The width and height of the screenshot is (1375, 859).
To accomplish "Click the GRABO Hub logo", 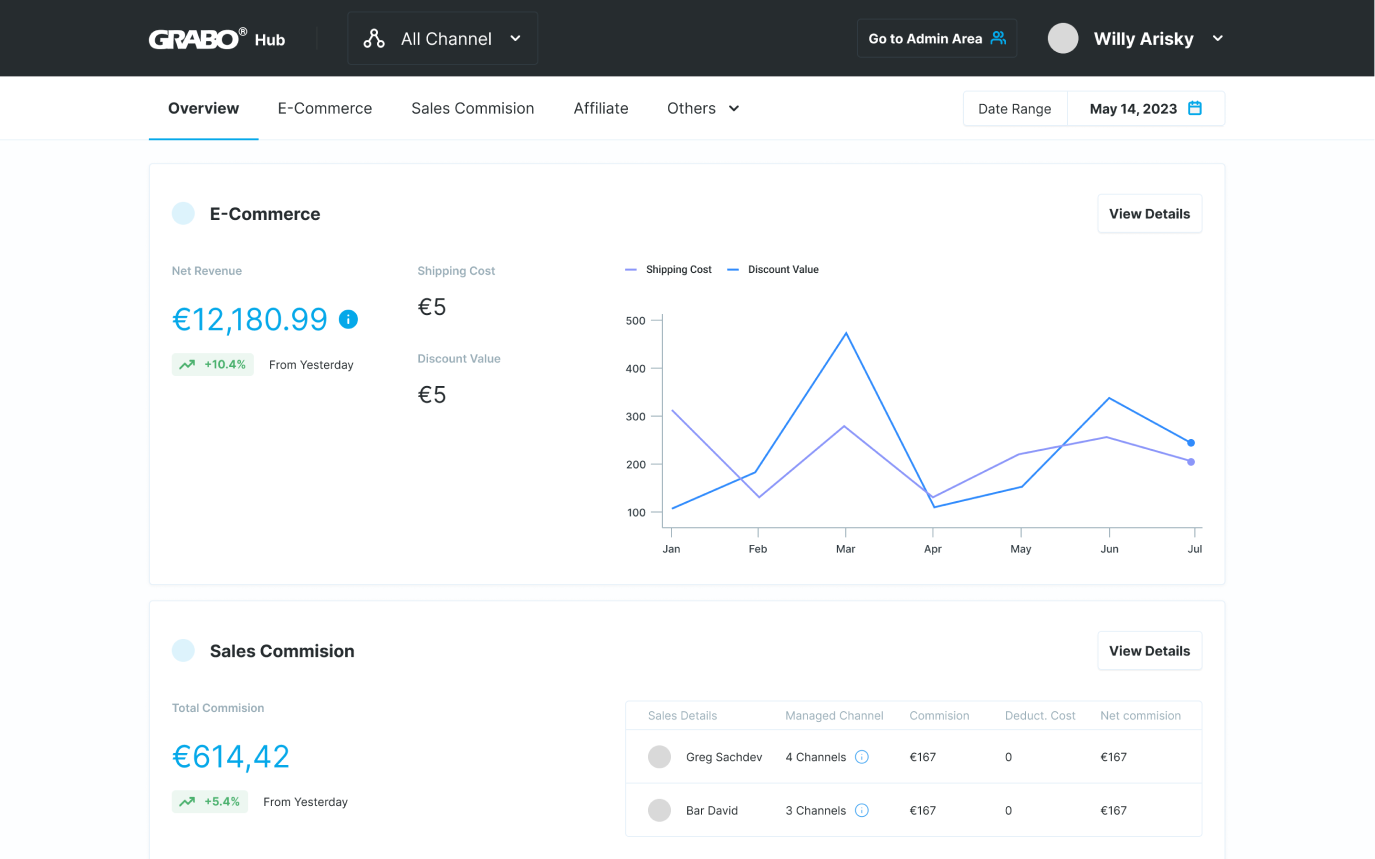I will [216, 39].
